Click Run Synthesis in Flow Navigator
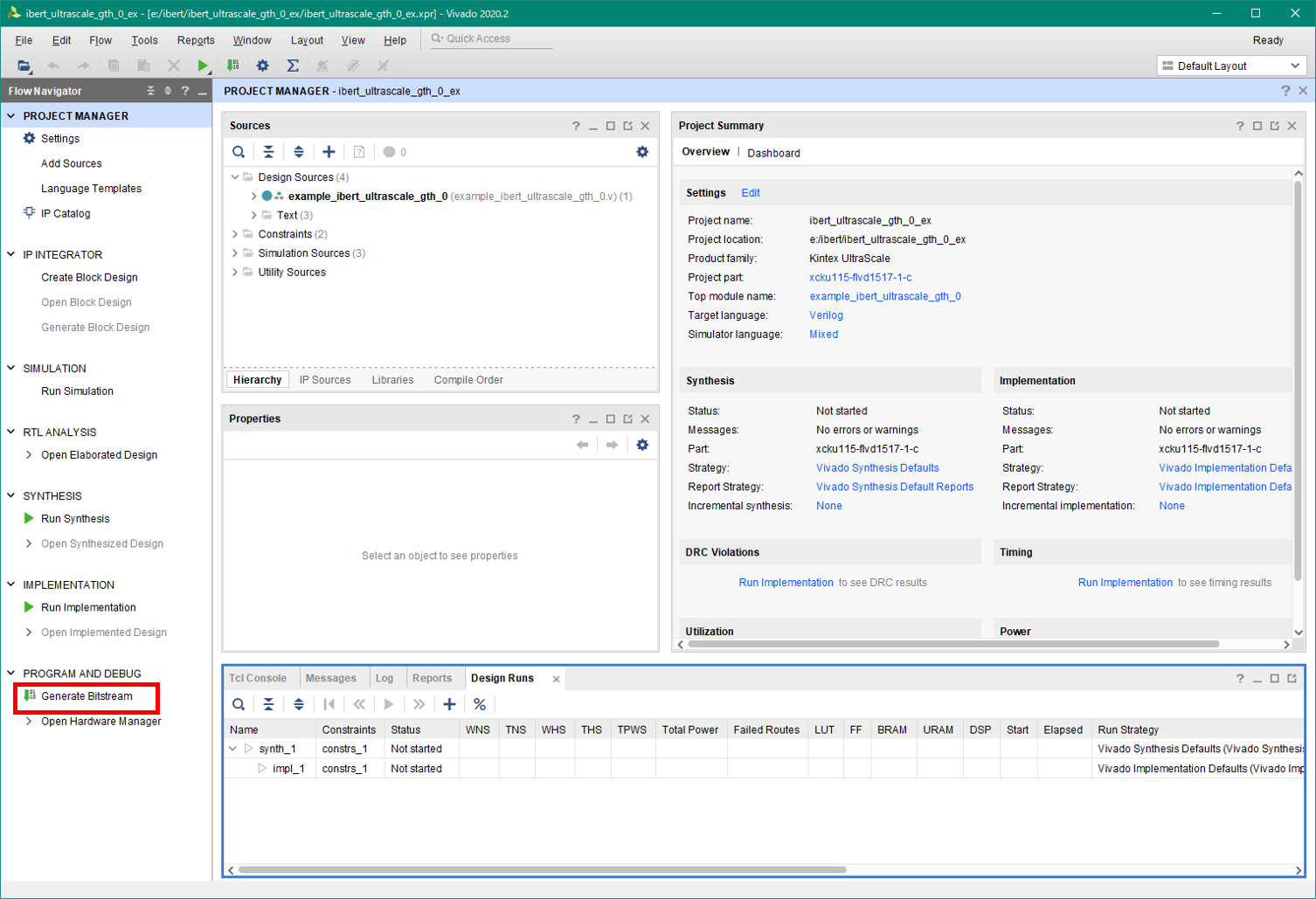 point(75,519)
